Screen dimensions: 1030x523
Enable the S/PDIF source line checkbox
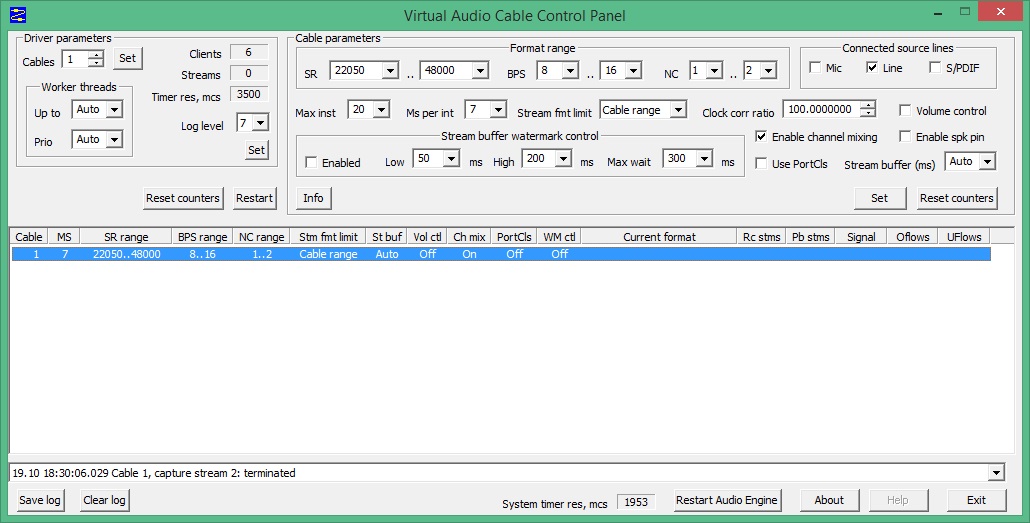pos(935,68)
